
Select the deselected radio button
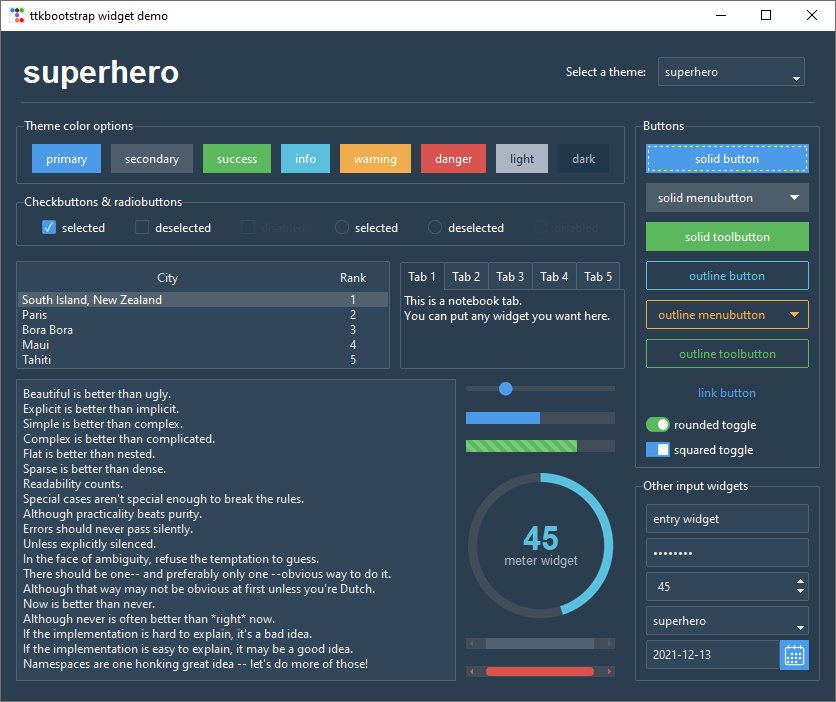tap(435, 227)
